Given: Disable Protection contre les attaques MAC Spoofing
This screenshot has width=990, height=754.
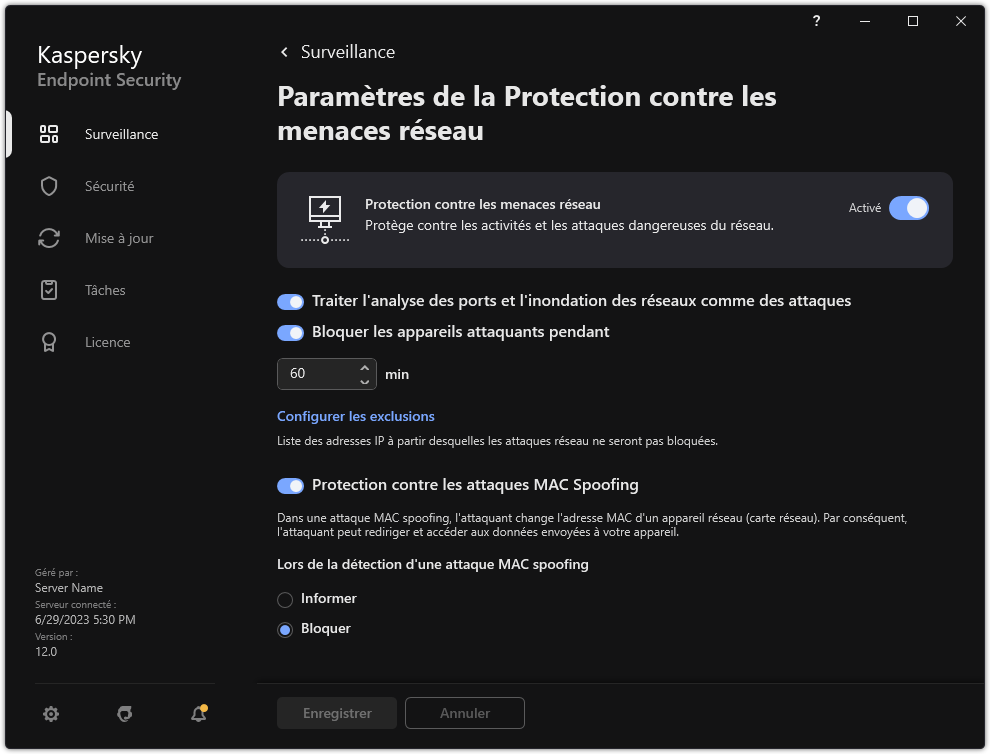Looking at the screenshot, I should (290, 485).
